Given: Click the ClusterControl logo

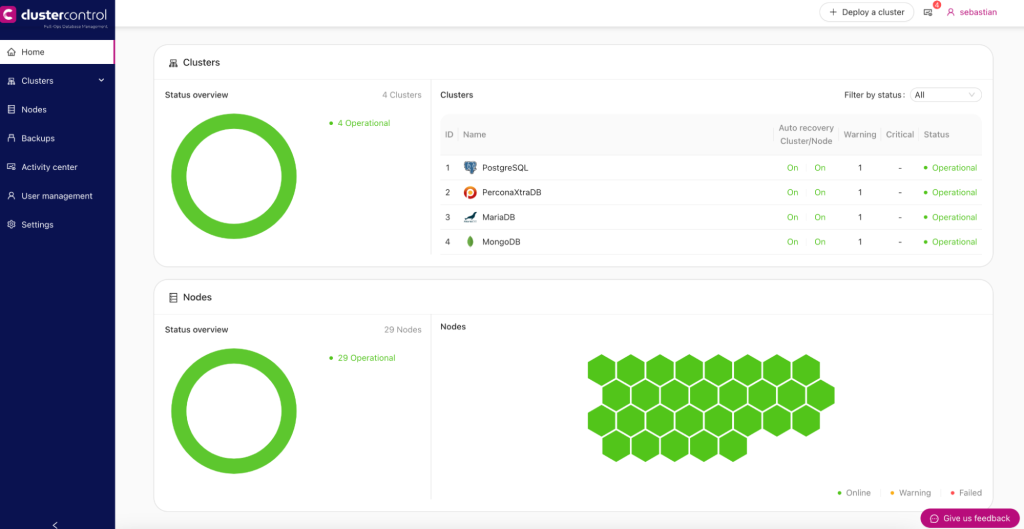Looking at the screenshot, I should 56,16.
